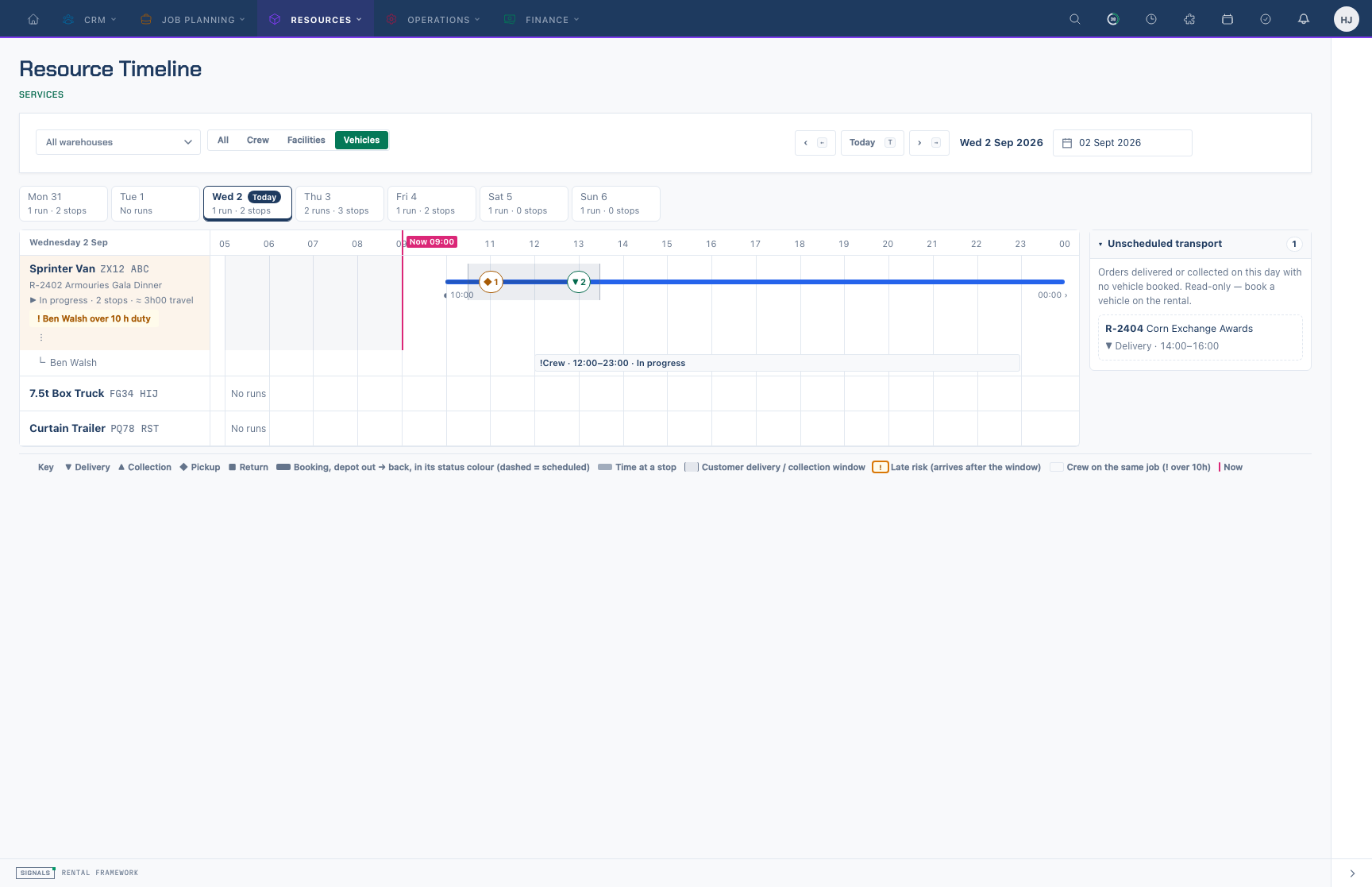Go to the previous day arrow
1372x887 pixels.
(815, 143)
